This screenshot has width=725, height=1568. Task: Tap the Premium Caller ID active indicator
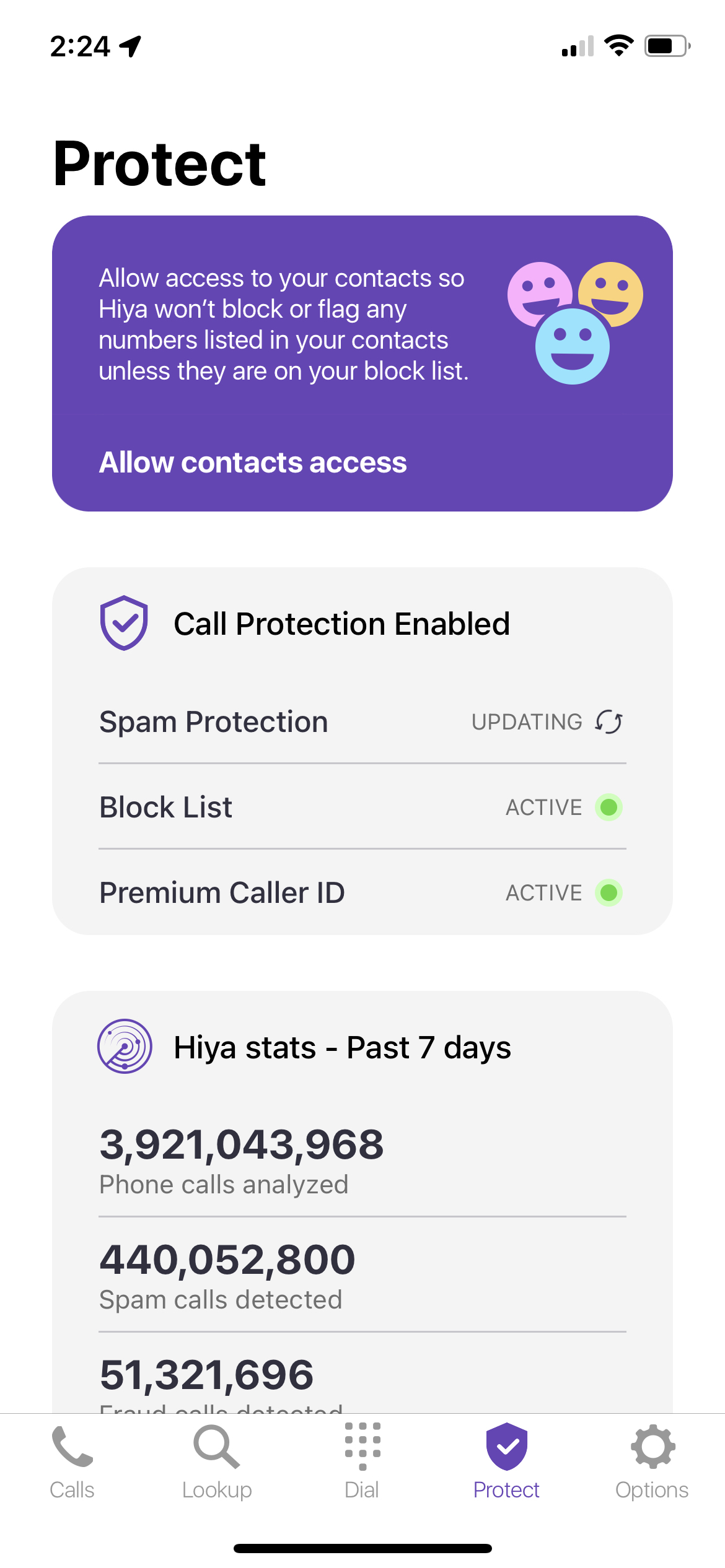click(x=609, y=893)
